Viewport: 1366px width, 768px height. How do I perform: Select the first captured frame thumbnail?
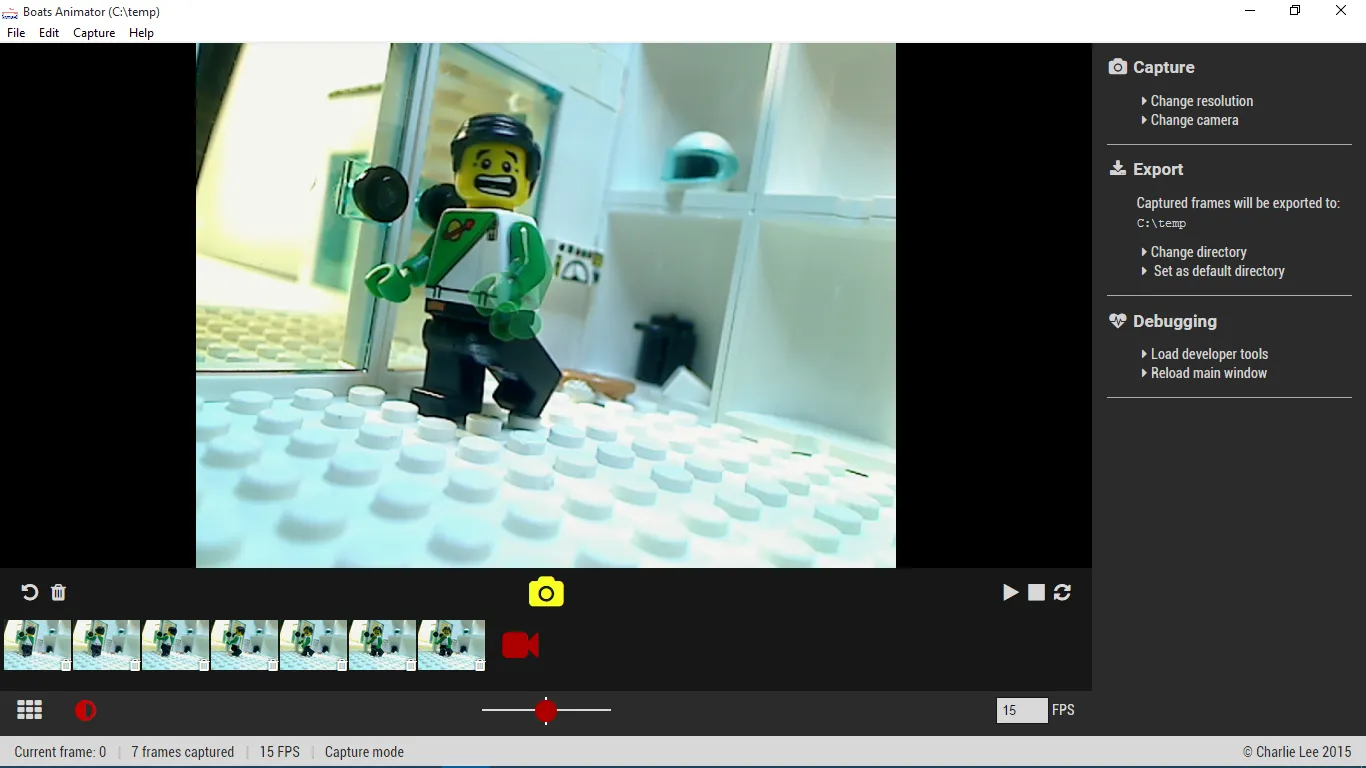(37, 645)
